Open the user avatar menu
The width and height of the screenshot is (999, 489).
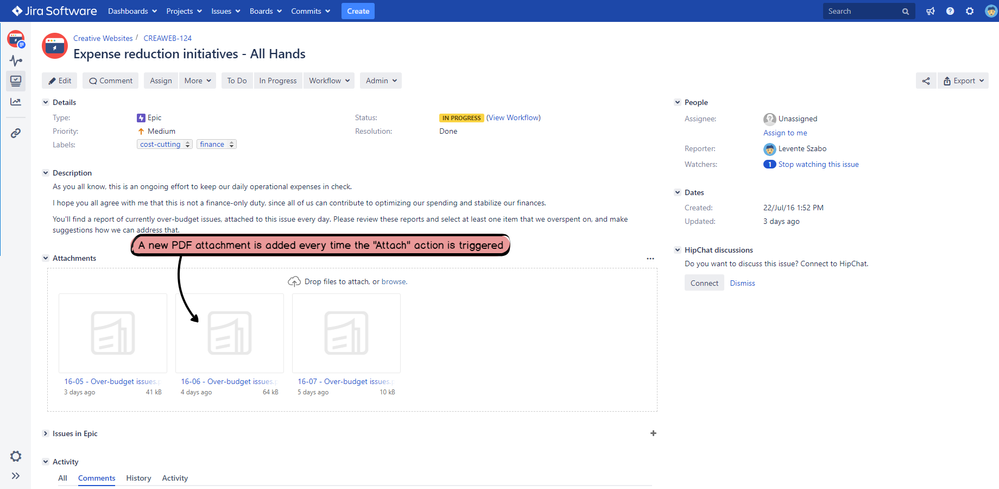coord(989,11)
